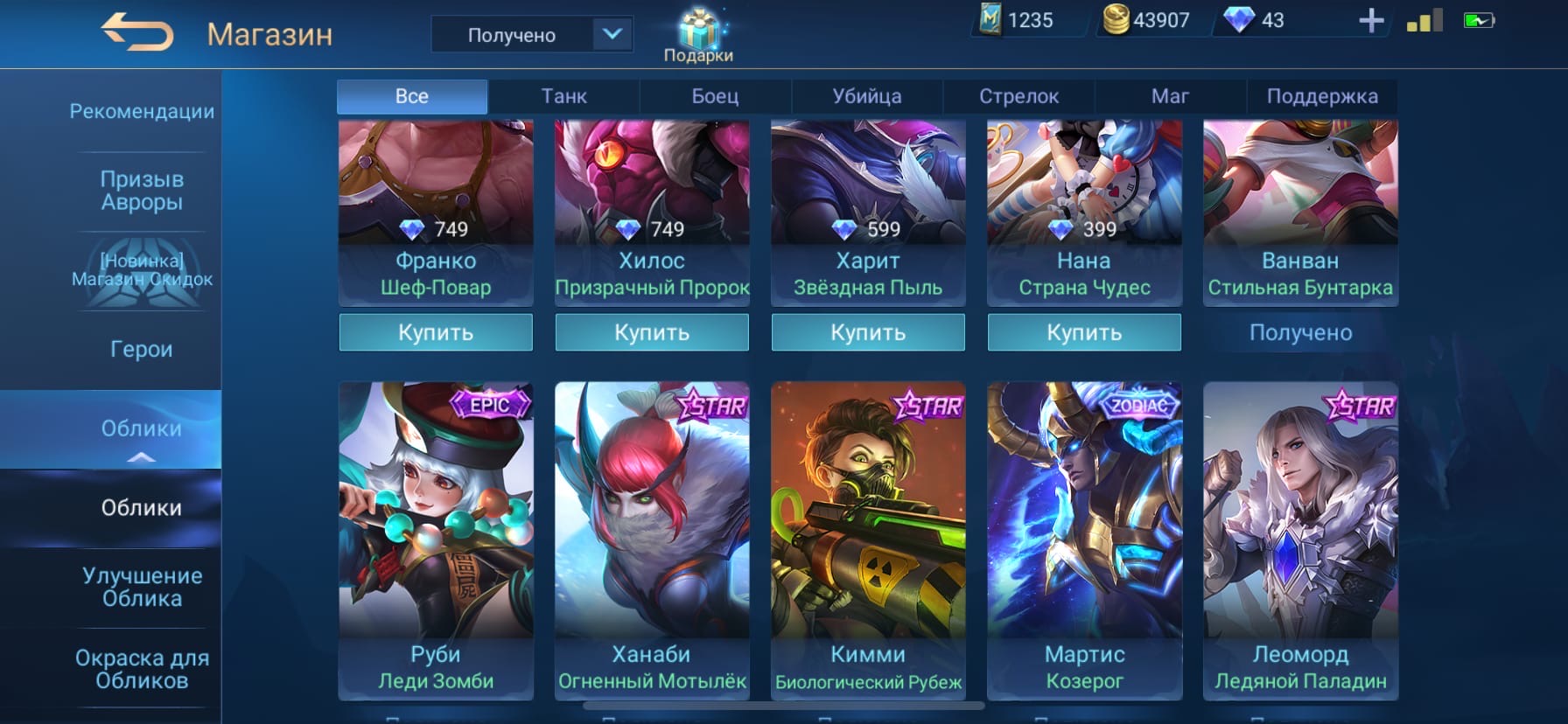The image size is (1568, 724).
Task: Open Призыв Авроры in the sidebar
Action: point(141,191)
